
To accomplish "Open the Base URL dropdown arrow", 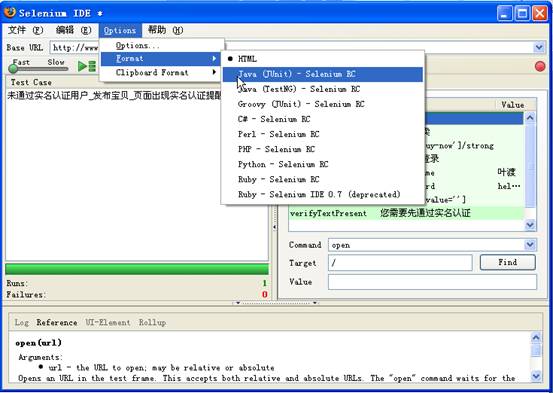I will (x=539, y=47).
